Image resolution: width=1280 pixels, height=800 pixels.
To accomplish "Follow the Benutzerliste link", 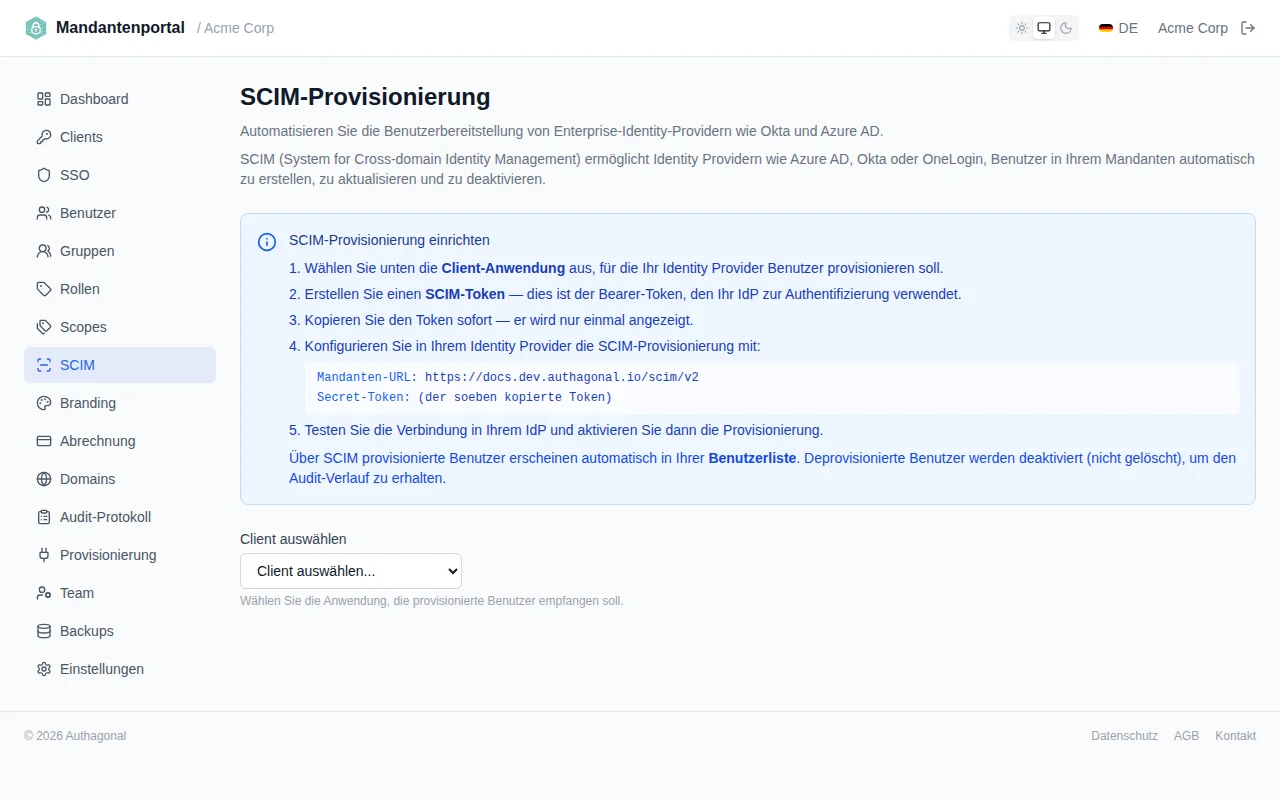I will click(x=752, y=458).
